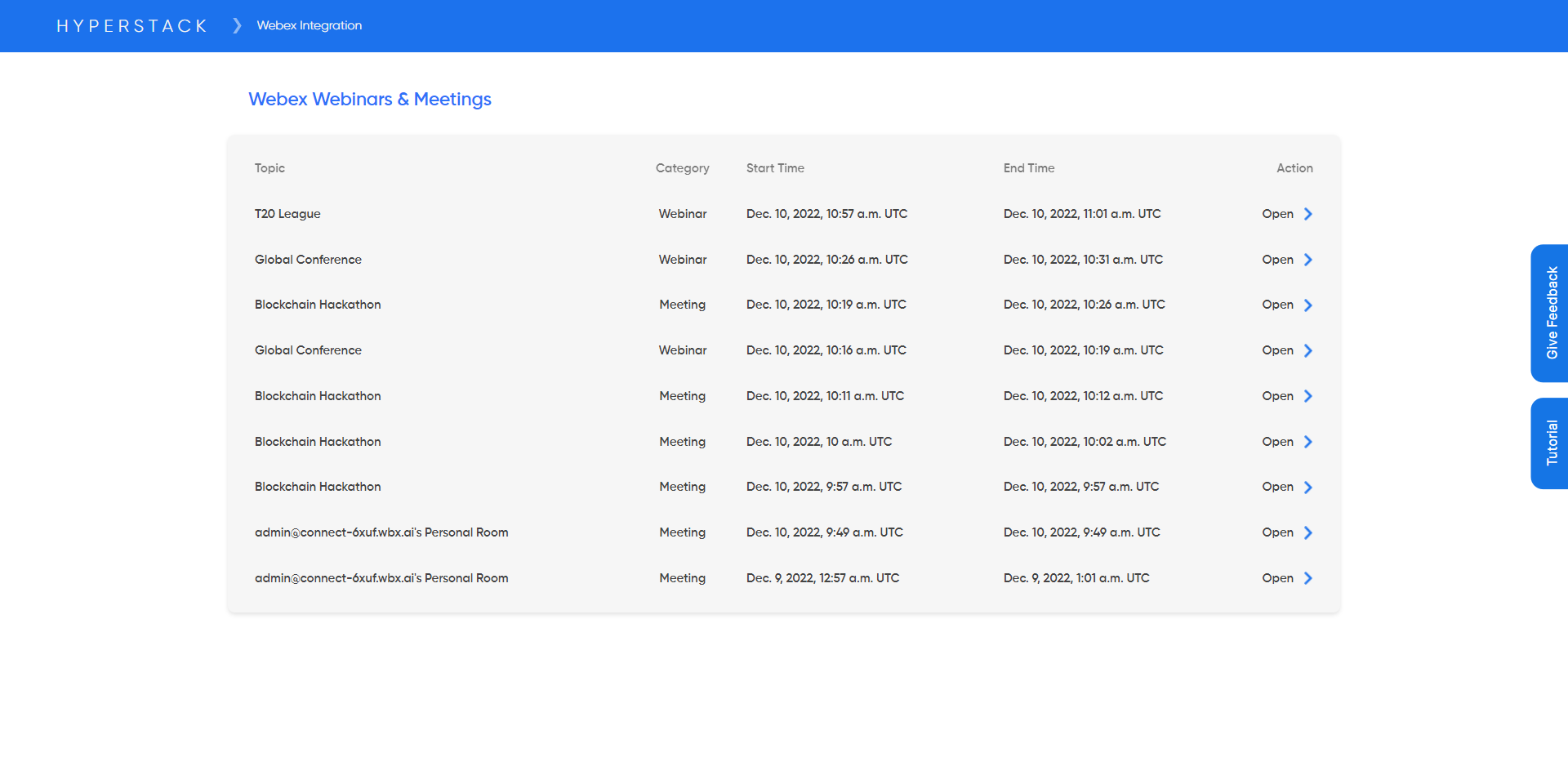
Task: Select the T20 League topic text
Action: tap(287, 214)
